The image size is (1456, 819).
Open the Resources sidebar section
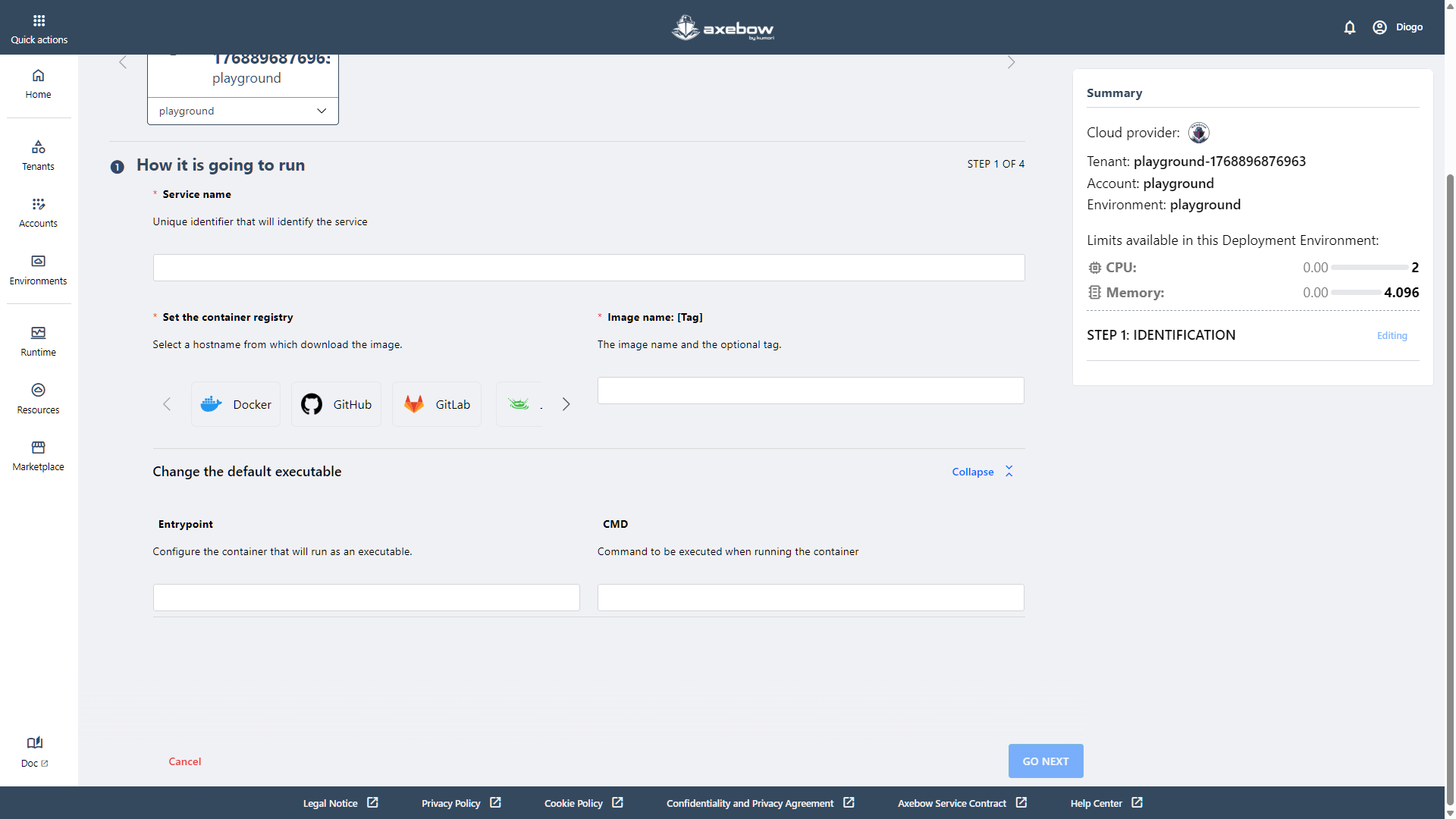tap(38, 399)
